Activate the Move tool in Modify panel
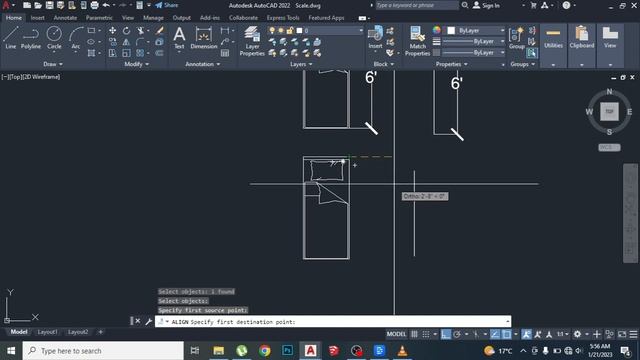Image resolution: width=640 pixels, height=360 pixels. [x=112, y=31]
